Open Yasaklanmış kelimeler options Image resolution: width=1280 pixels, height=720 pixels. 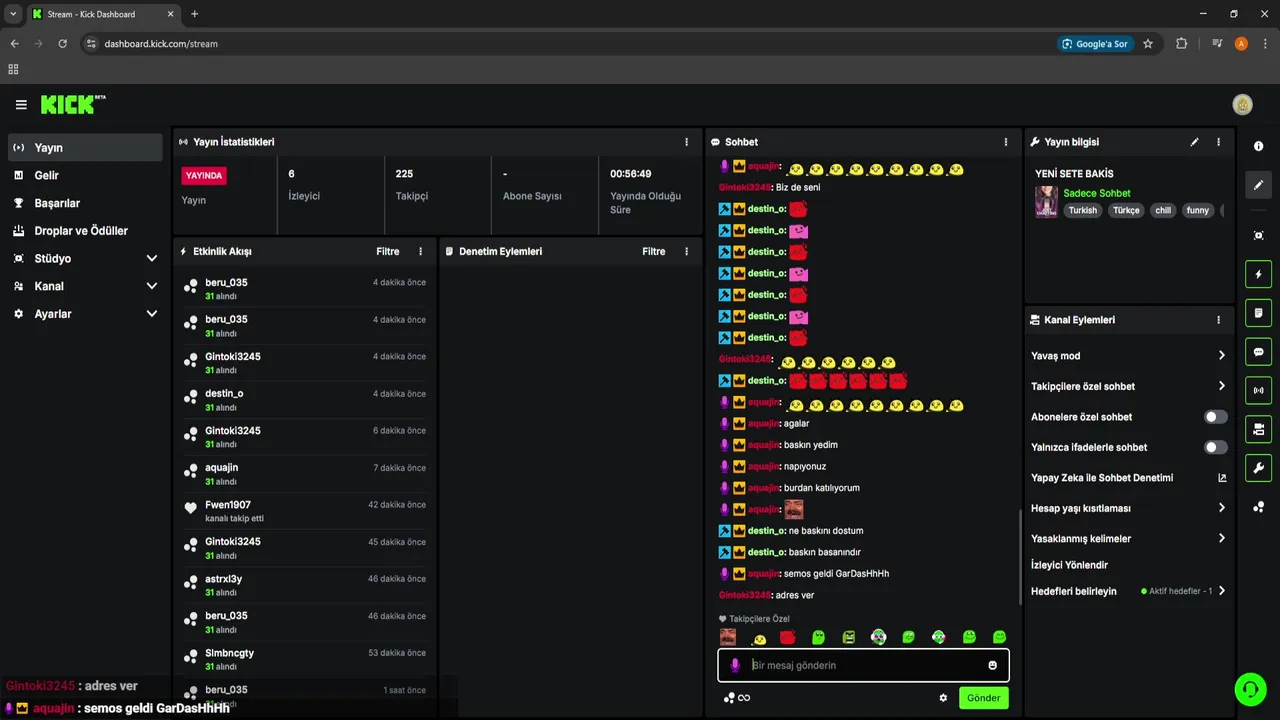(x=1128, y=539)
